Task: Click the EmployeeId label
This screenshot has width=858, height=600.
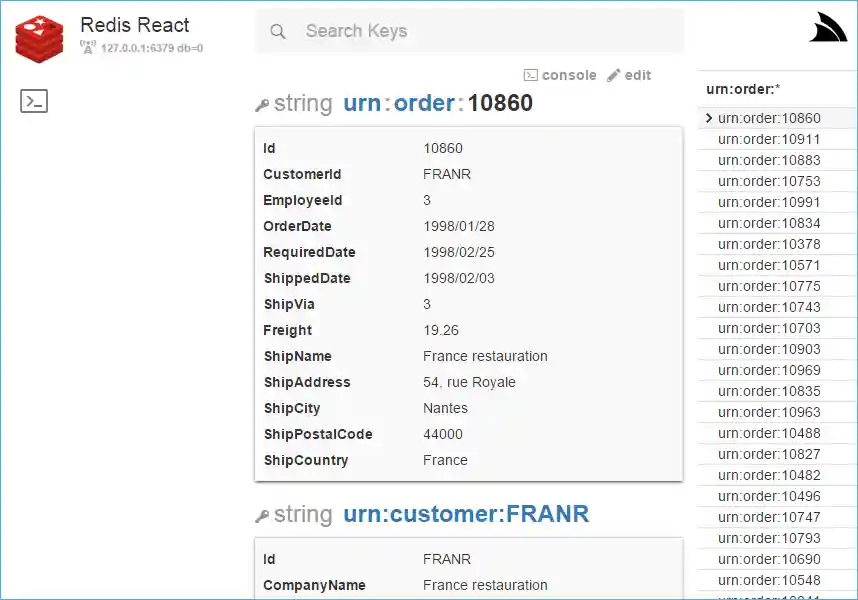Action: click(303, 200)
